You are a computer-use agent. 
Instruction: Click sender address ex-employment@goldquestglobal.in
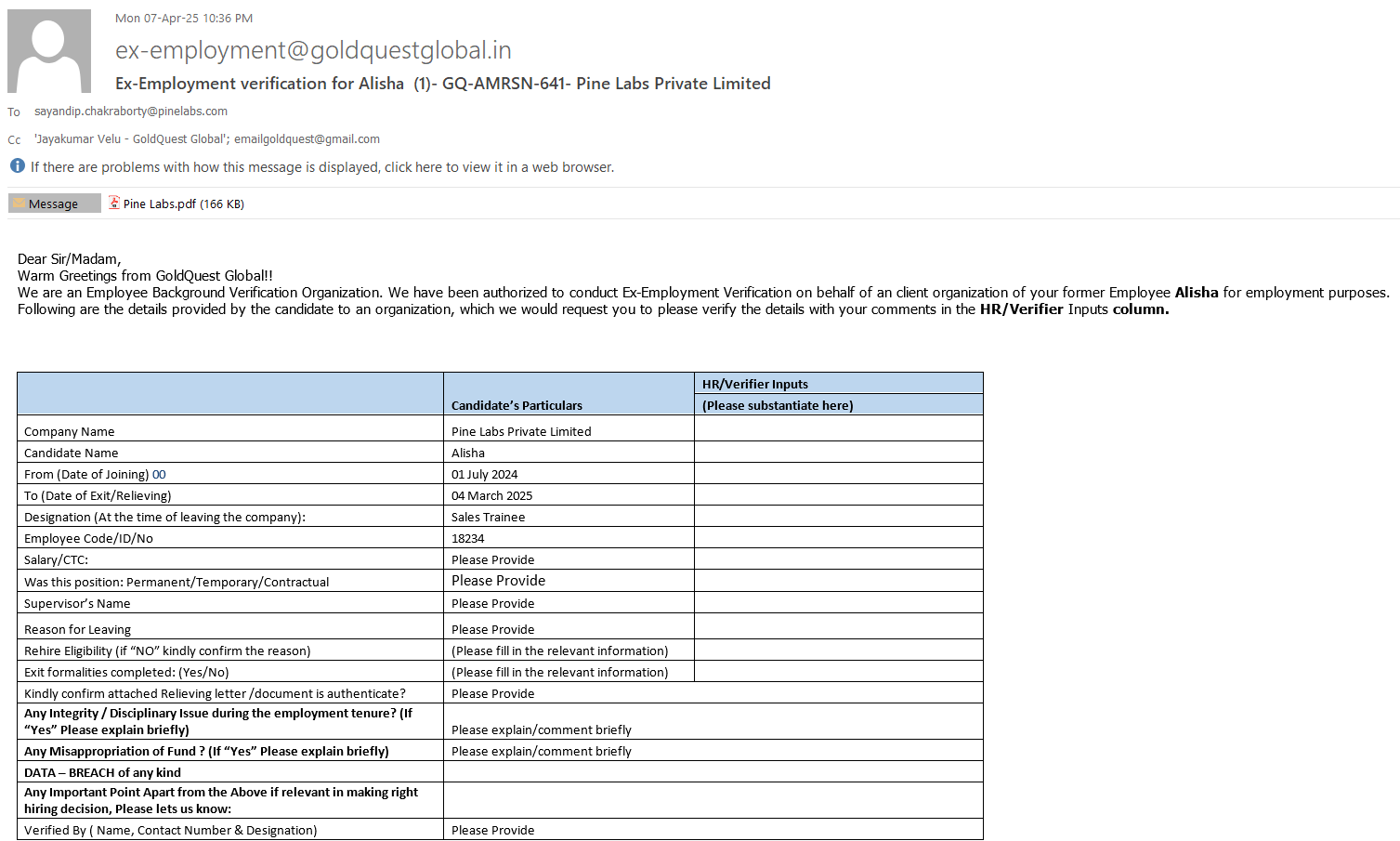pyautogui.click(x=313, y=50)
